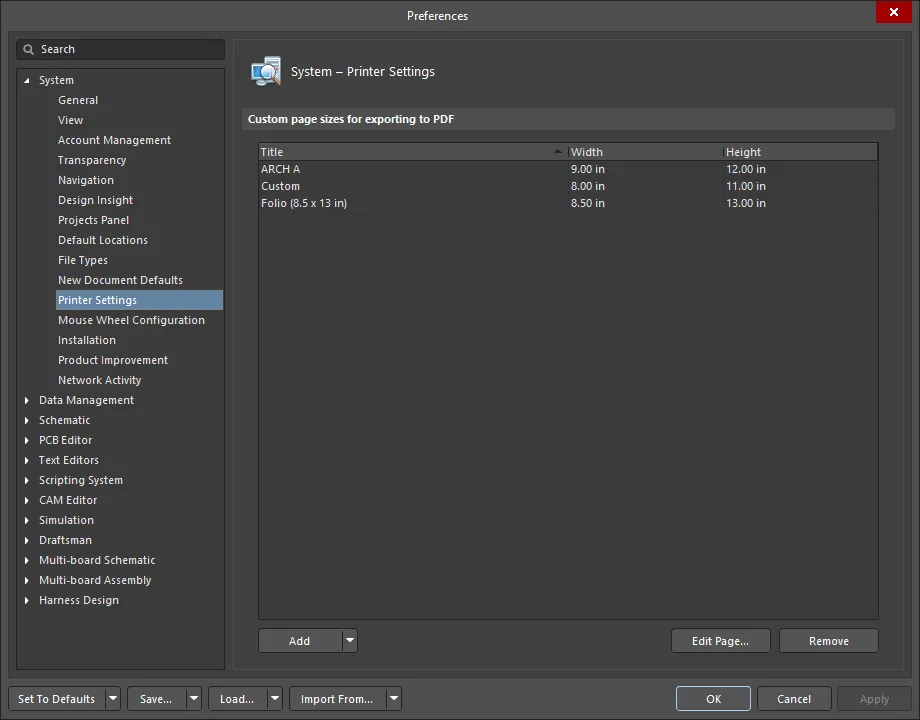920x720 pixels.
Task: Open Product Improvement page
Action: [x=113, y=360]
